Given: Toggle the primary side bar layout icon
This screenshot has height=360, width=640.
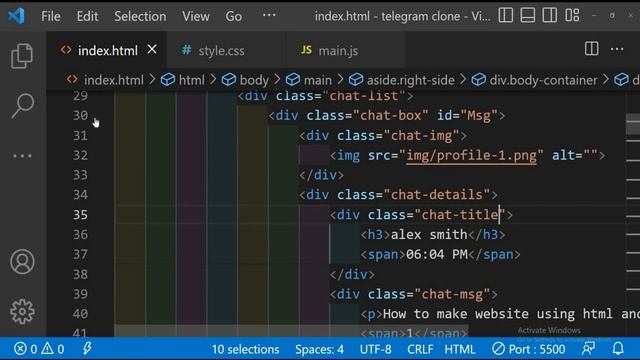Looking at the screenshot, I should click(506, 16).
